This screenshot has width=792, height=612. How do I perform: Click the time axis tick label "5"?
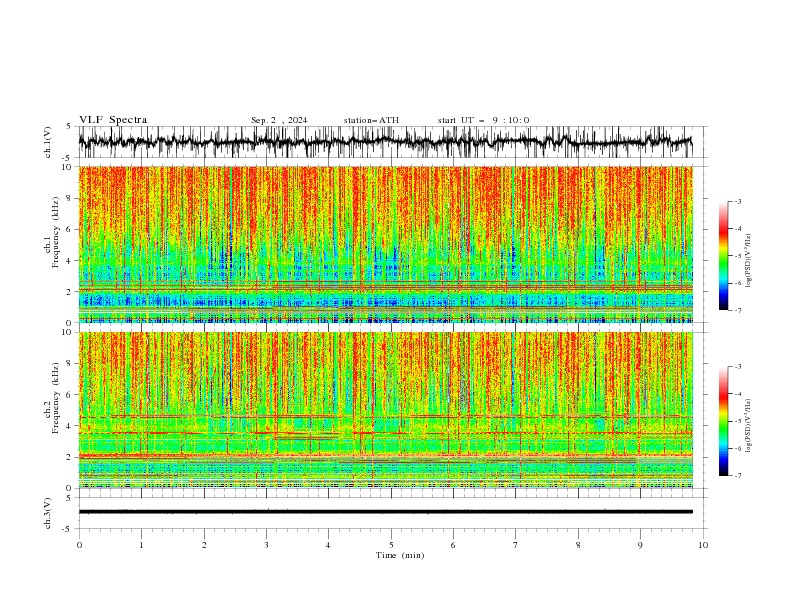click(x=391, y=545)
